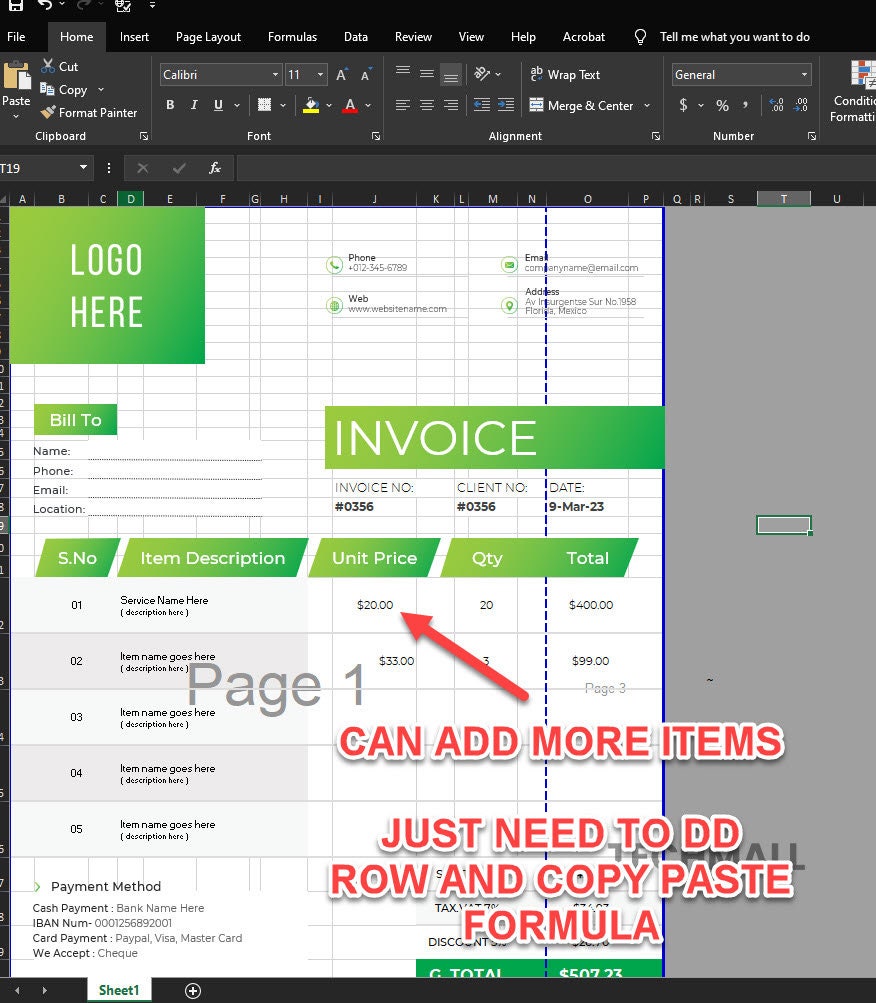Toggle bold formatting
The image size is (876, 1003).
point(170,104)
